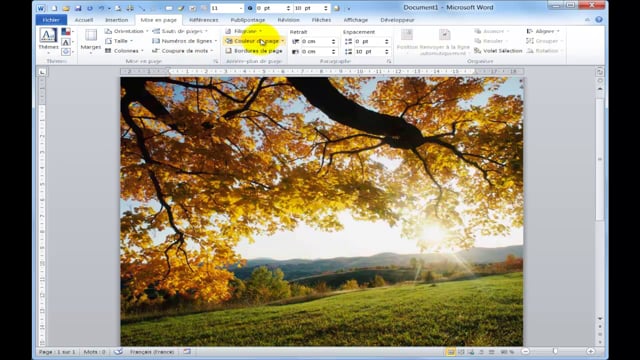Toggle ruler display icon above vertical scrollbar
This screenshot has height=360, width=640.
[600, 72]
